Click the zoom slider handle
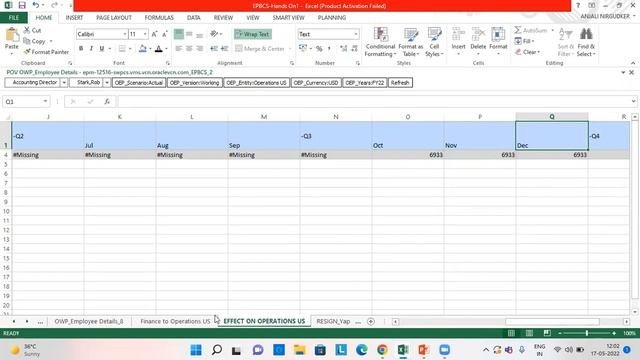The height and width of the screenshot is (360, 640). click(587, 333)
